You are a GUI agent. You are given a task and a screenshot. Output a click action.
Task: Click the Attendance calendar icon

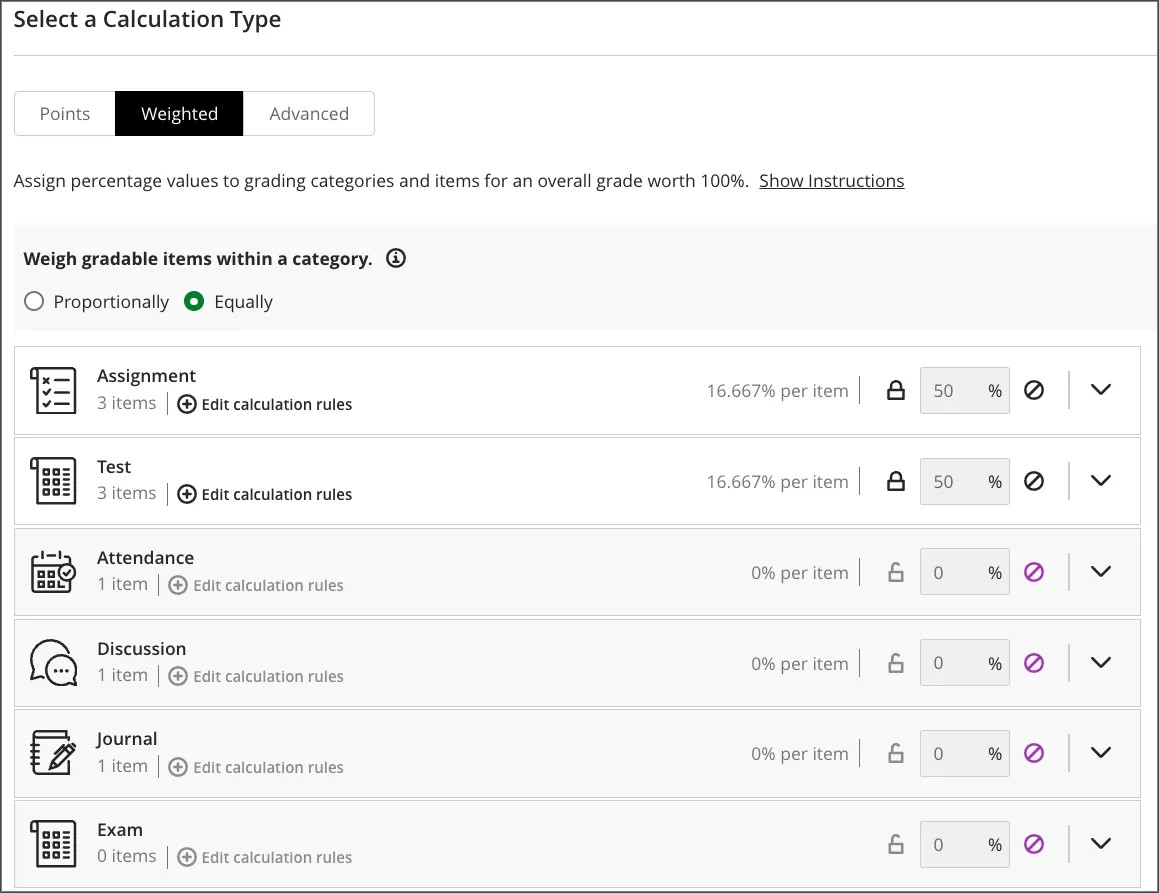(53, 572)
